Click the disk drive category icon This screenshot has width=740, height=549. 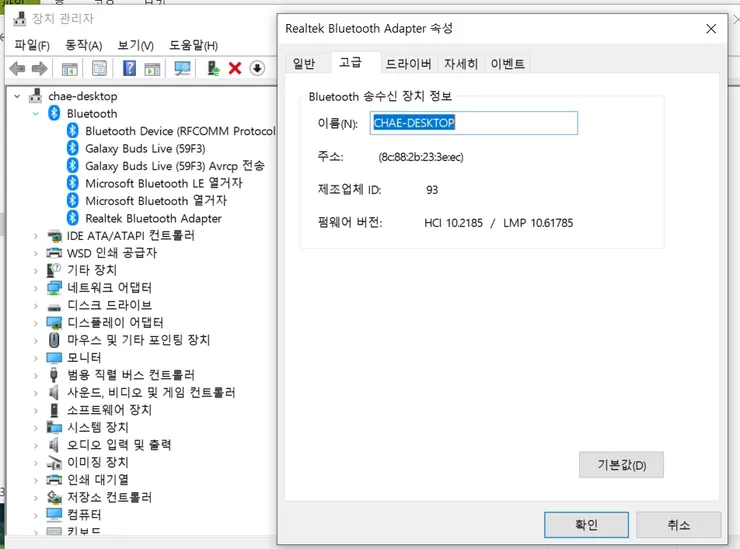(54, 307)
